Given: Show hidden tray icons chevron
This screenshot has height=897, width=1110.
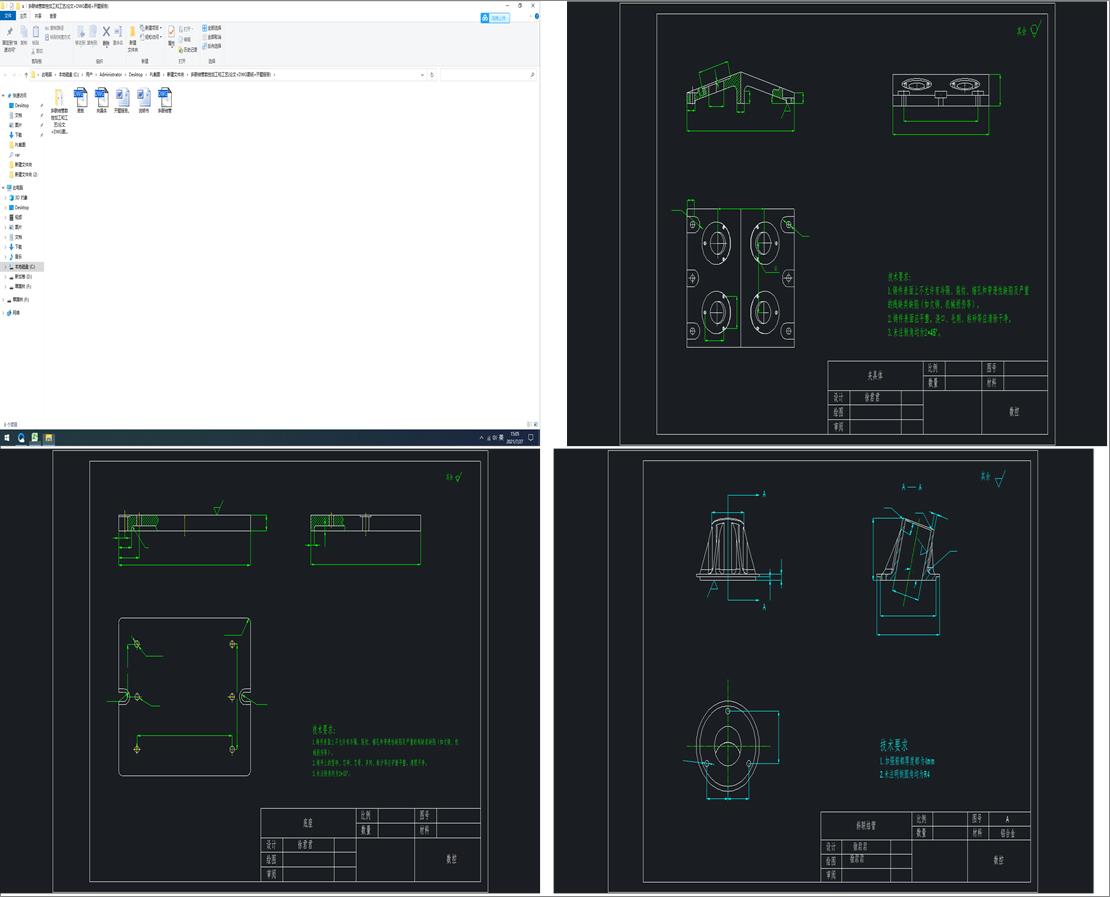Looking at the screenshot, I should (x=481, y=438).
